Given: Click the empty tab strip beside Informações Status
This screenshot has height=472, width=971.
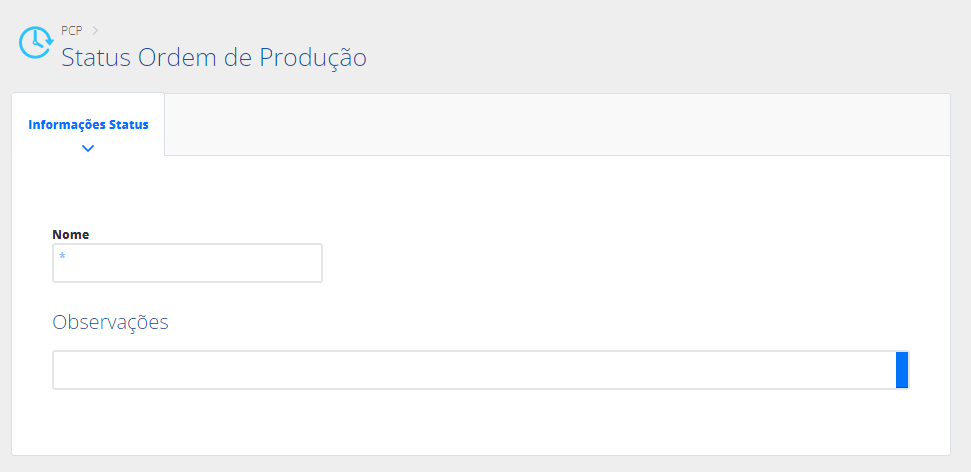Looking at the screenshot, I should pyautogui.click(x=557, y=125).
